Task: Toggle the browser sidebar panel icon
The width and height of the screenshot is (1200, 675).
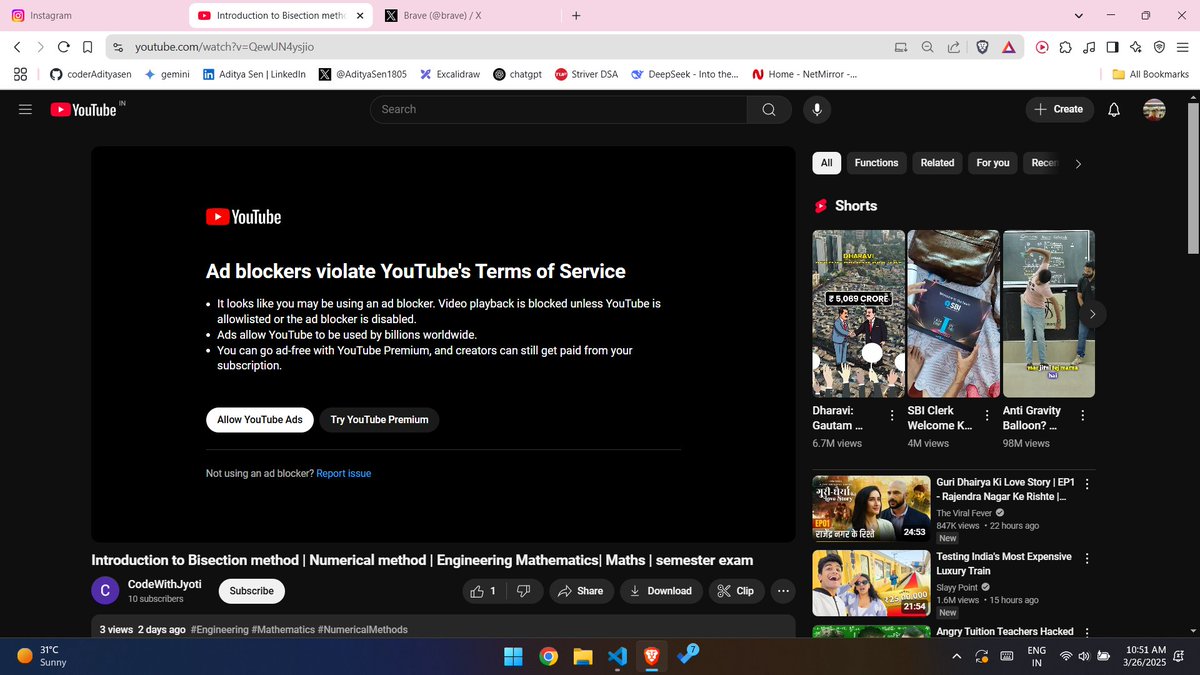Action: [x=1112, y=47]
